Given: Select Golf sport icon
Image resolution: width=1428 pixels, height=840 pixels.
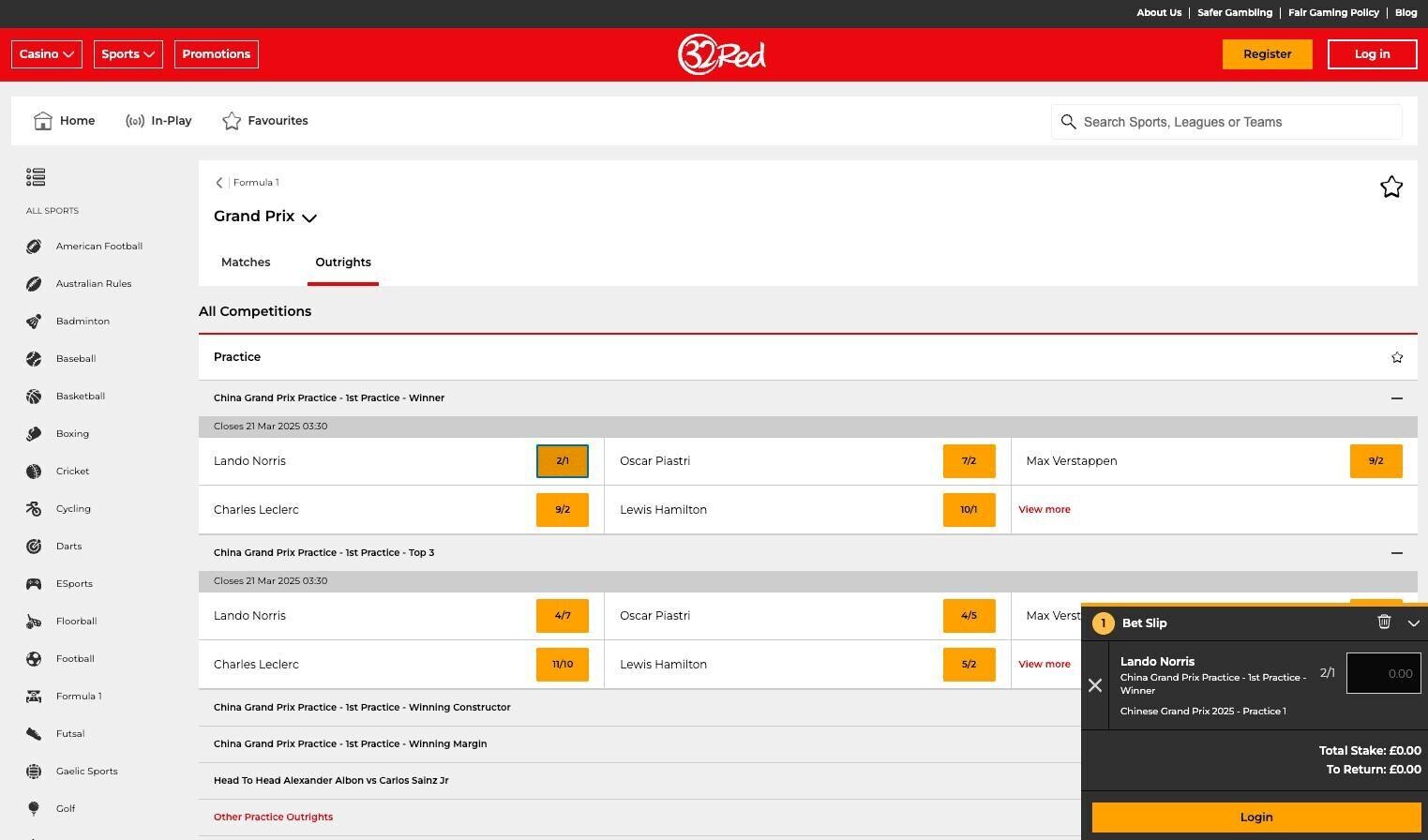Looking at the screenshot, I should tap(34, 809).
